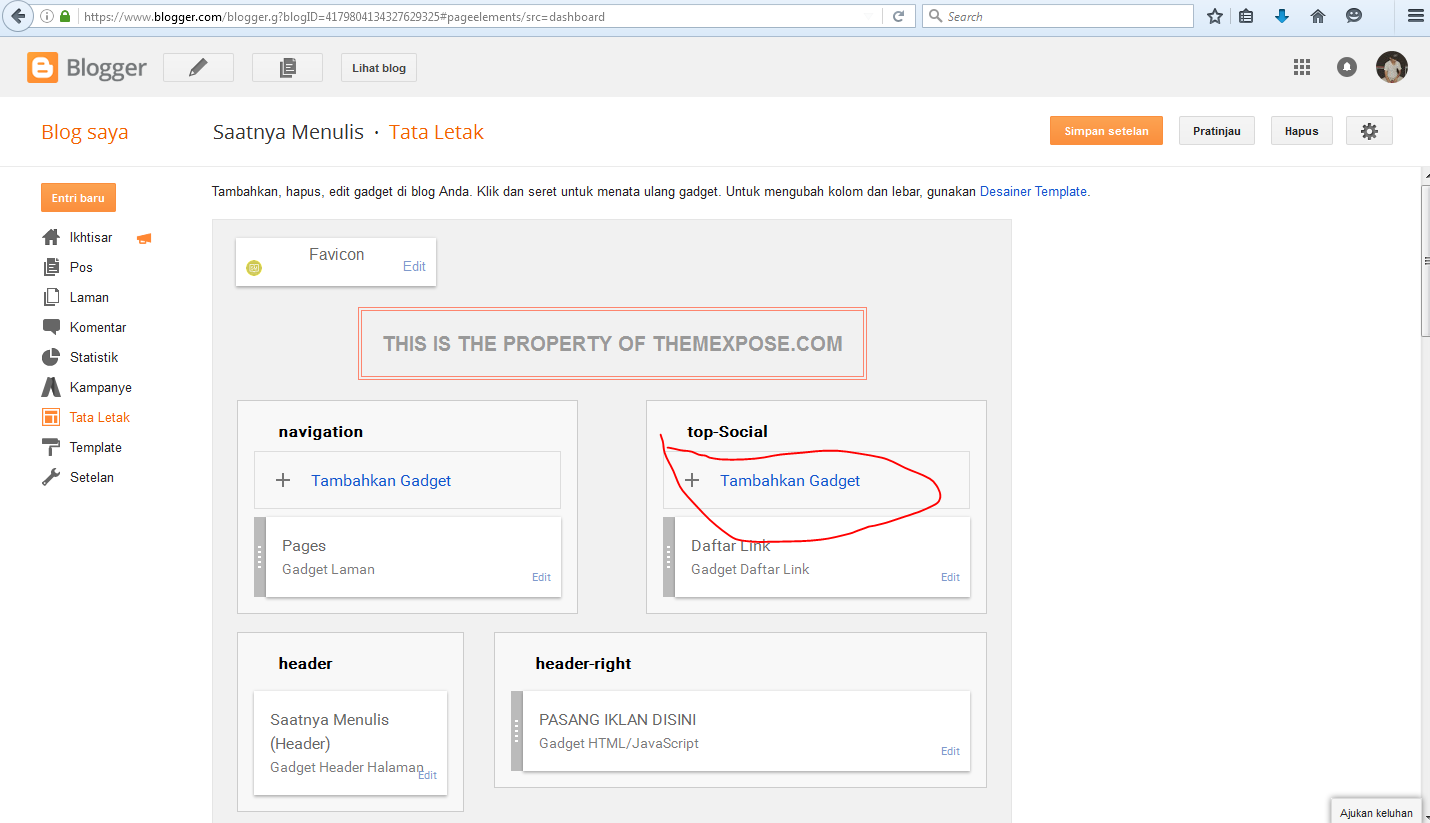Click the header-right section title
The width and height of the screenshot is (1430, 823).
583,664
